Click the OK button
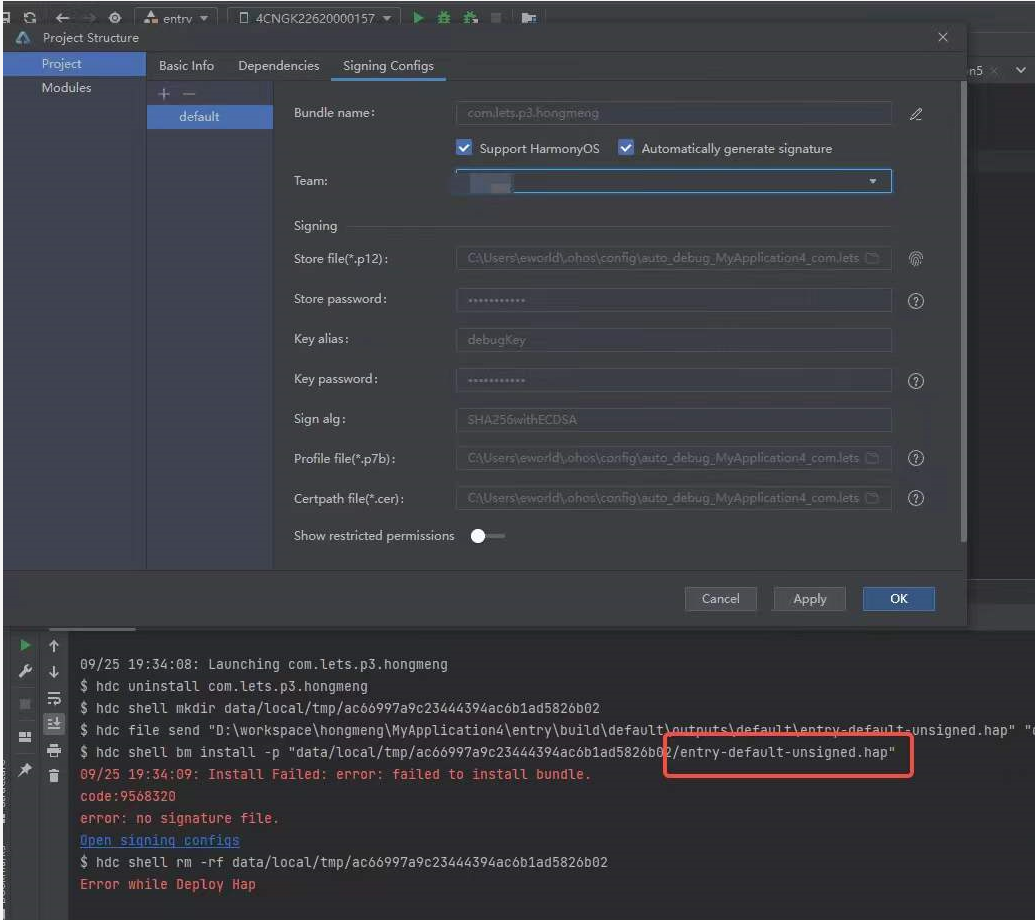Viewport: 1035px width, 920px height. [898, 599]
